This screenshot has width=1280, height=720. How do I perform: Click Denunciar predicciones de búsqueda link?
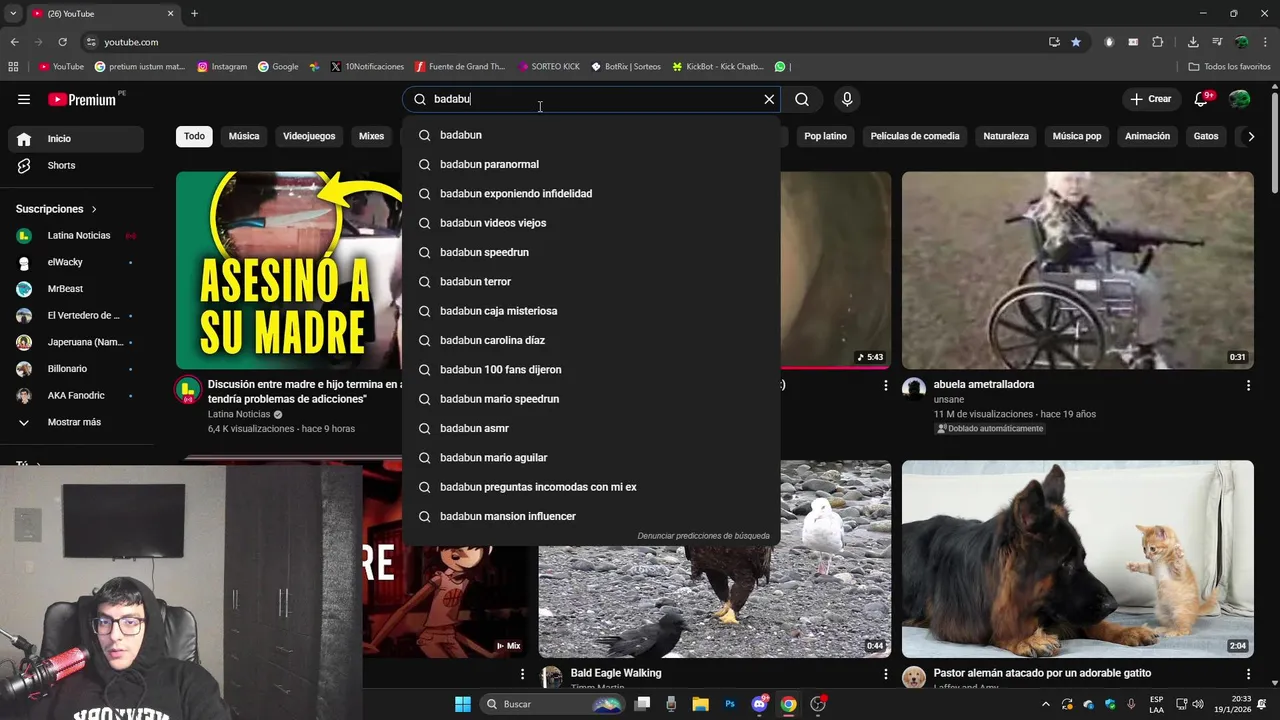[x=703, y=536]
